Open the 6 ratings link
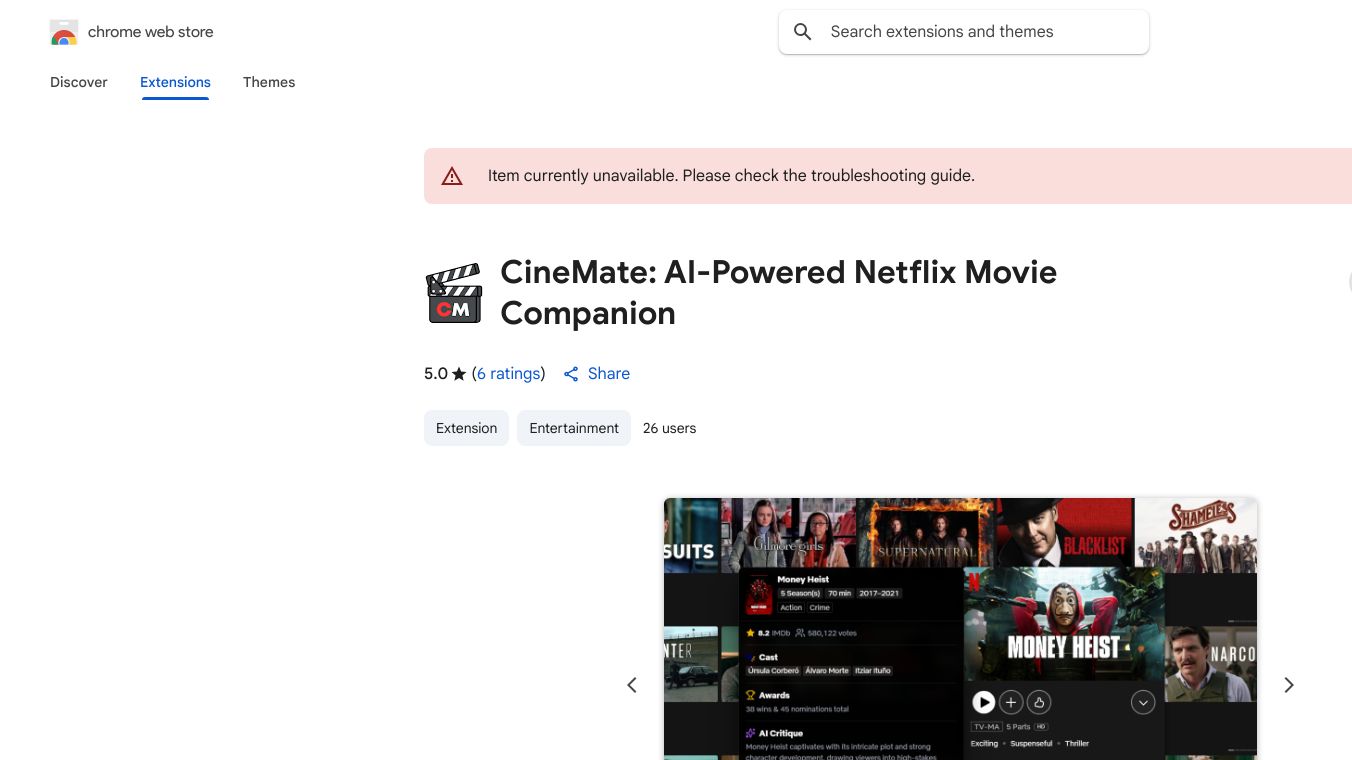The width and height of the screenshot is (1352, 760). click(509, 374)
